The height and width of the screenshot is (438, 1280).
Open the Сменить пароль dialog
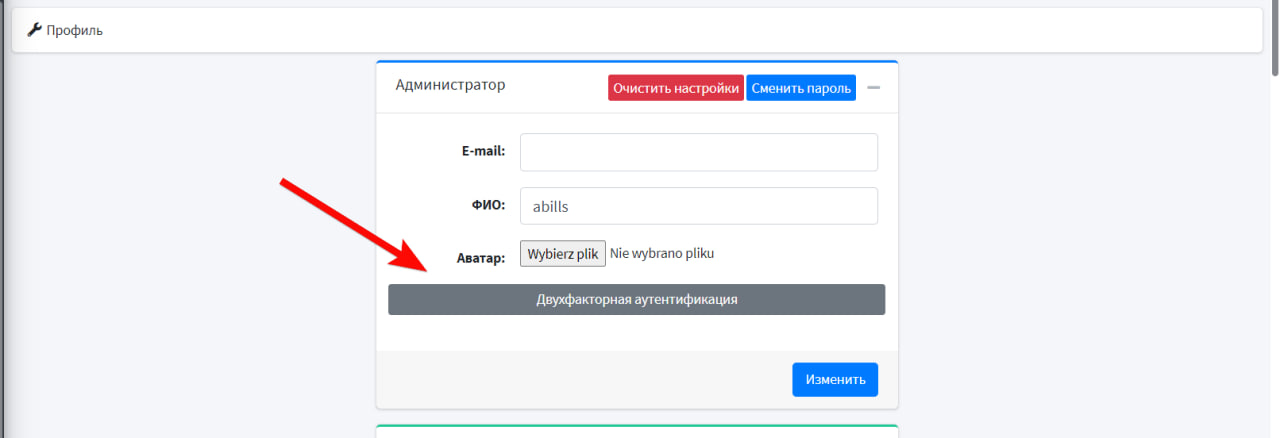tap(800, 88)
